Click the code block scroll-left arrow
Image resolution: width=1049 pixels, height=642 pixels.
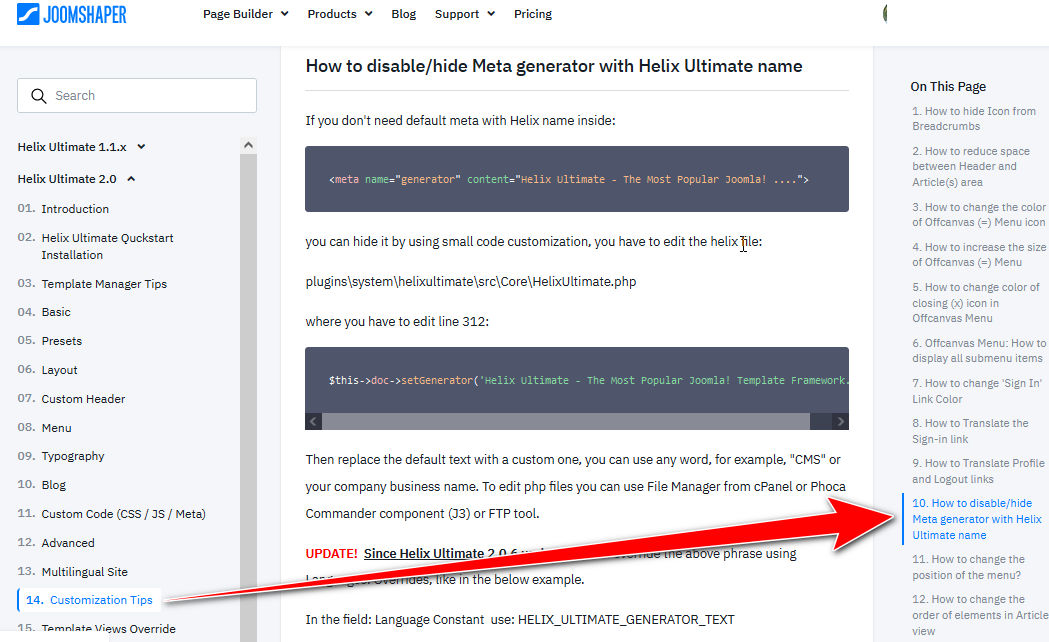[313, 421]
